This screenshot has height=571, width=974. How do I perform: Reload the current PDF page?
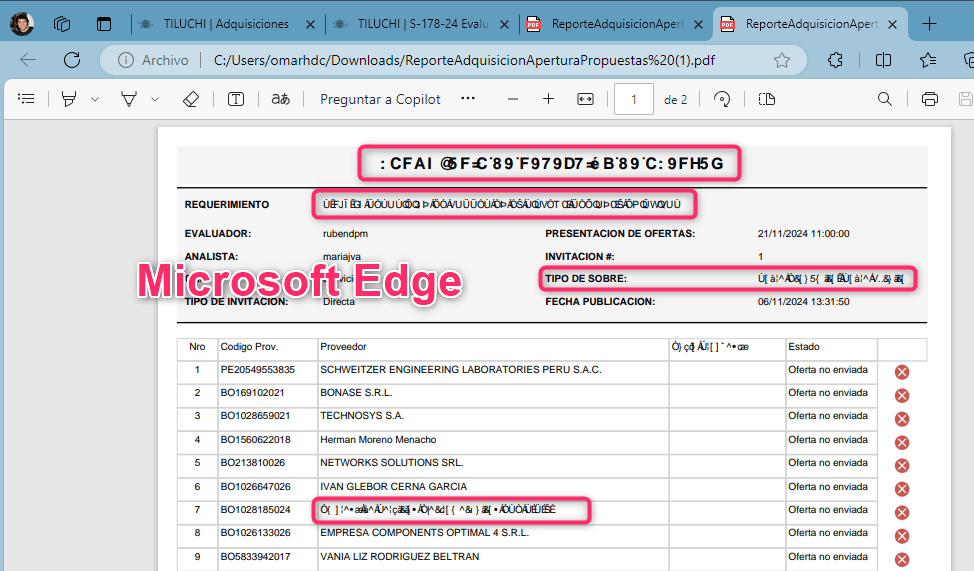72,60
